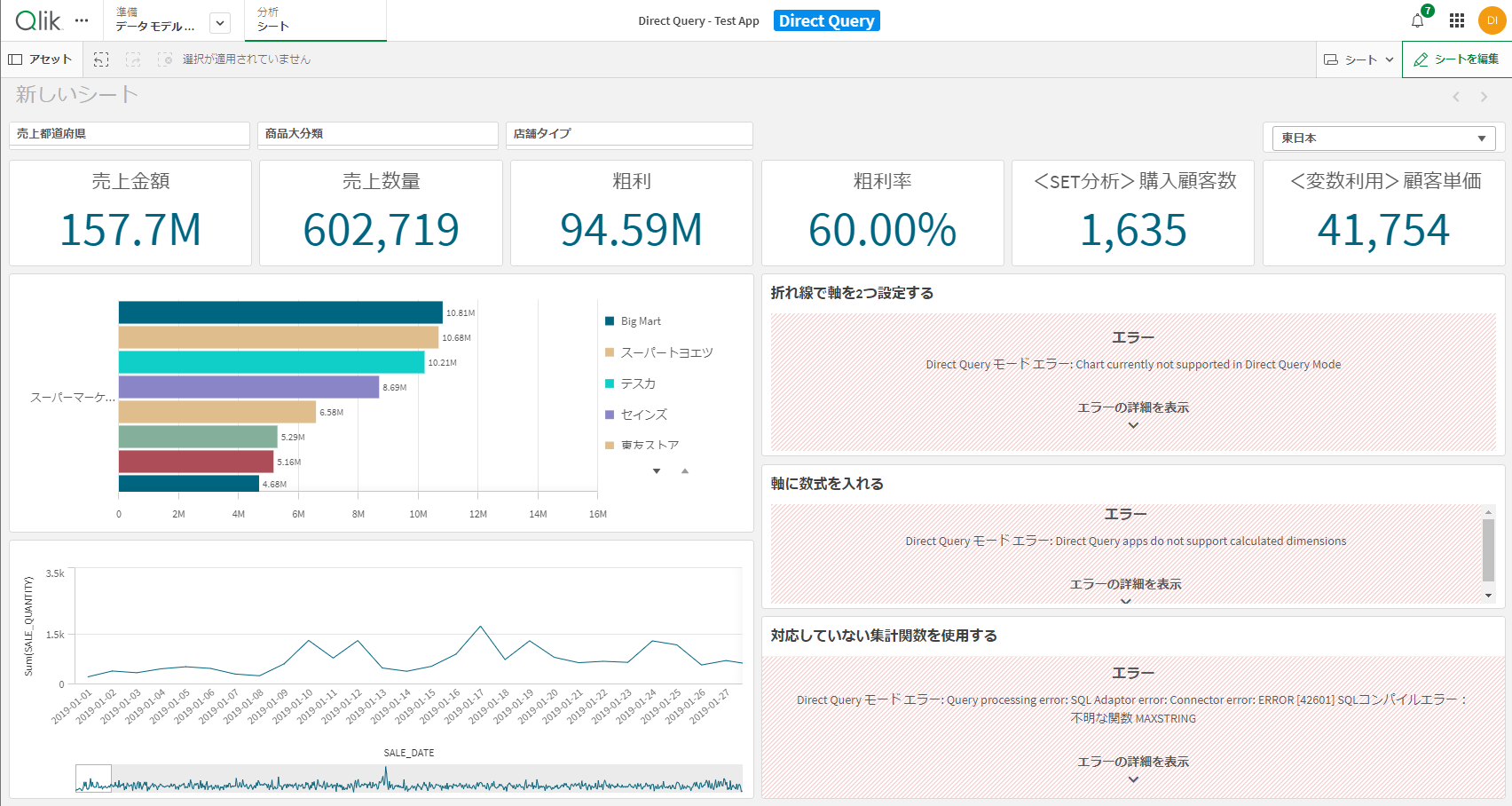Click the redo selection icon

pos(133,59)
